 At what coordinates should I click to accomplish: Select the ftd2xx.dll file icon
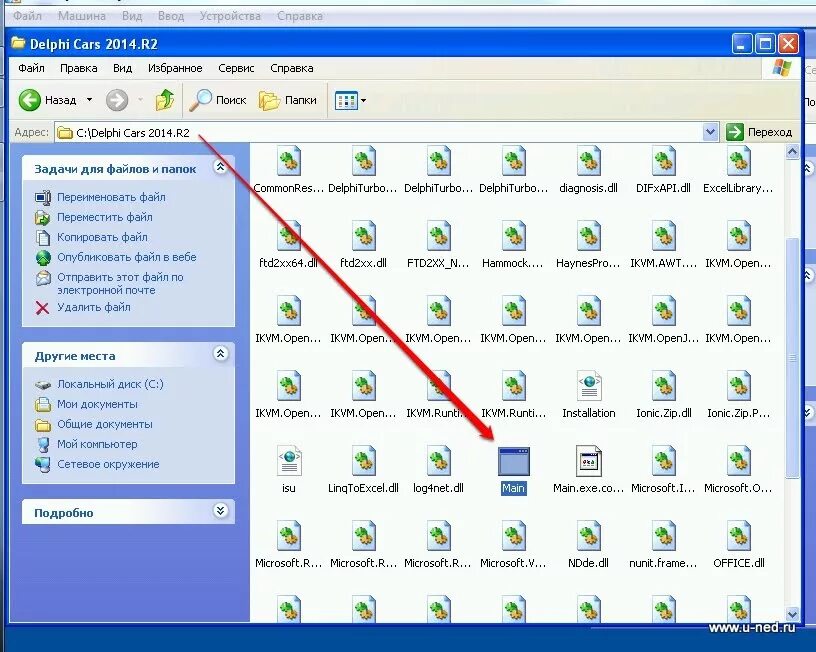point(364,236)
